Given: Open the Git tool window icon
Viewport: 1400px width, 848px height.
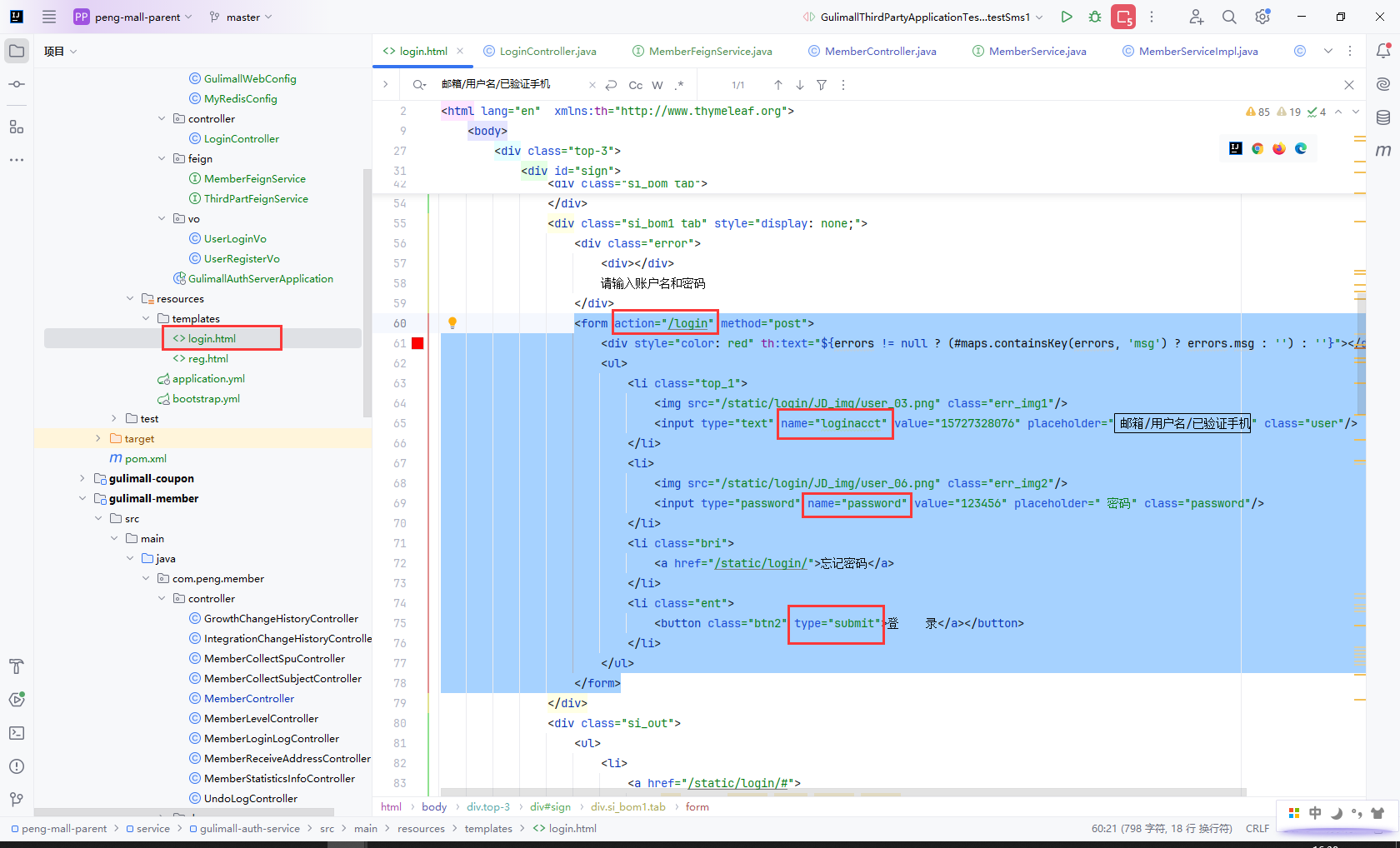Looking at the screenshot, I should coord(17,800).
